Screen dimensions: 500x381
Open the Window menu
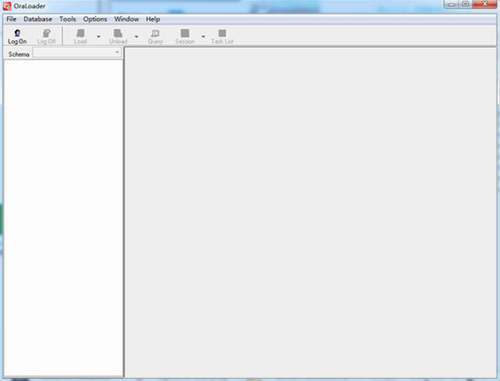126,19
